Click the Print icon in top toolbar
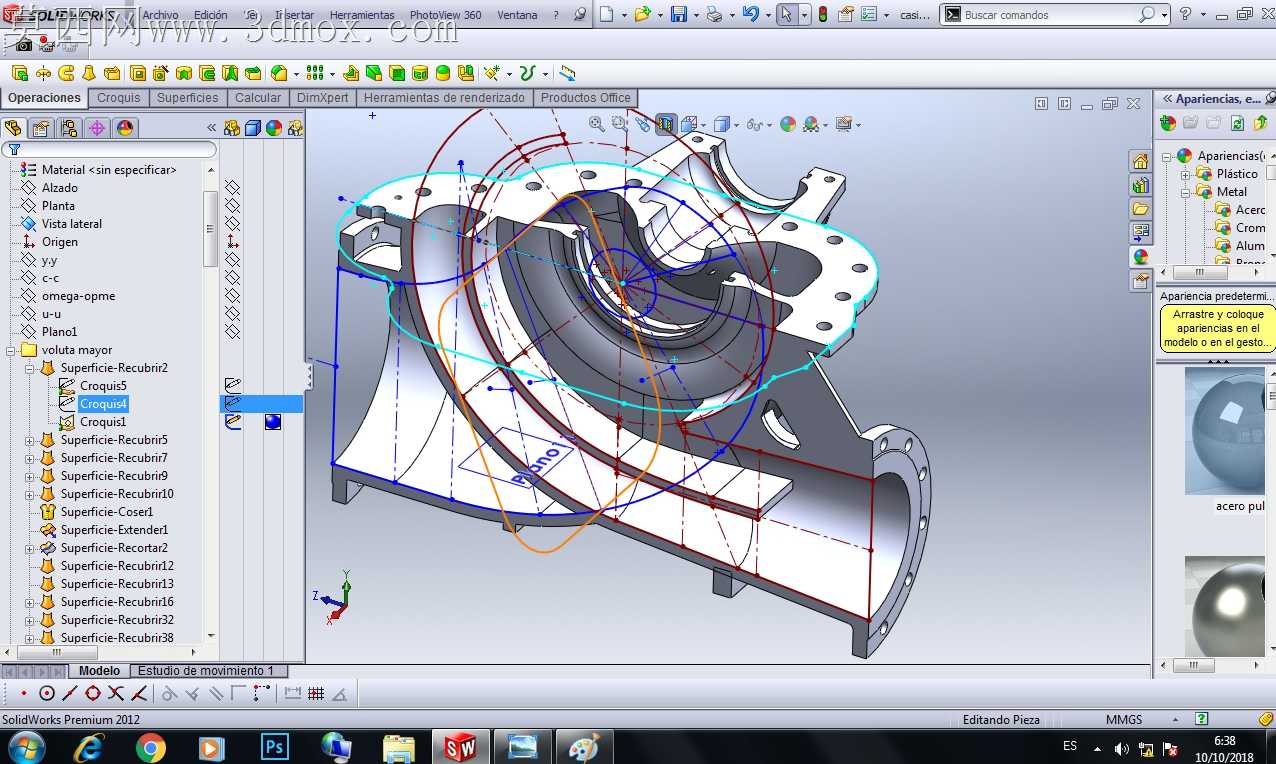 714,14
